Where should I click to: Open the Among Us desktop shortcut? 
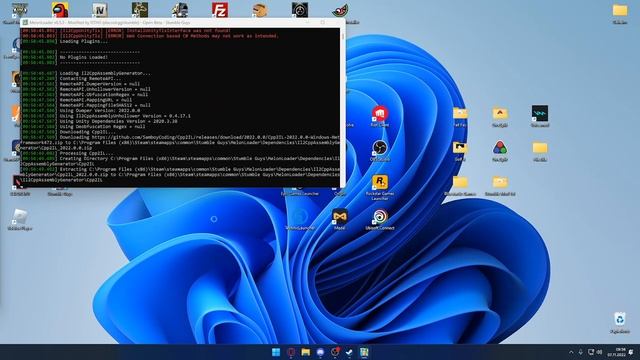[x=60, y=9]
